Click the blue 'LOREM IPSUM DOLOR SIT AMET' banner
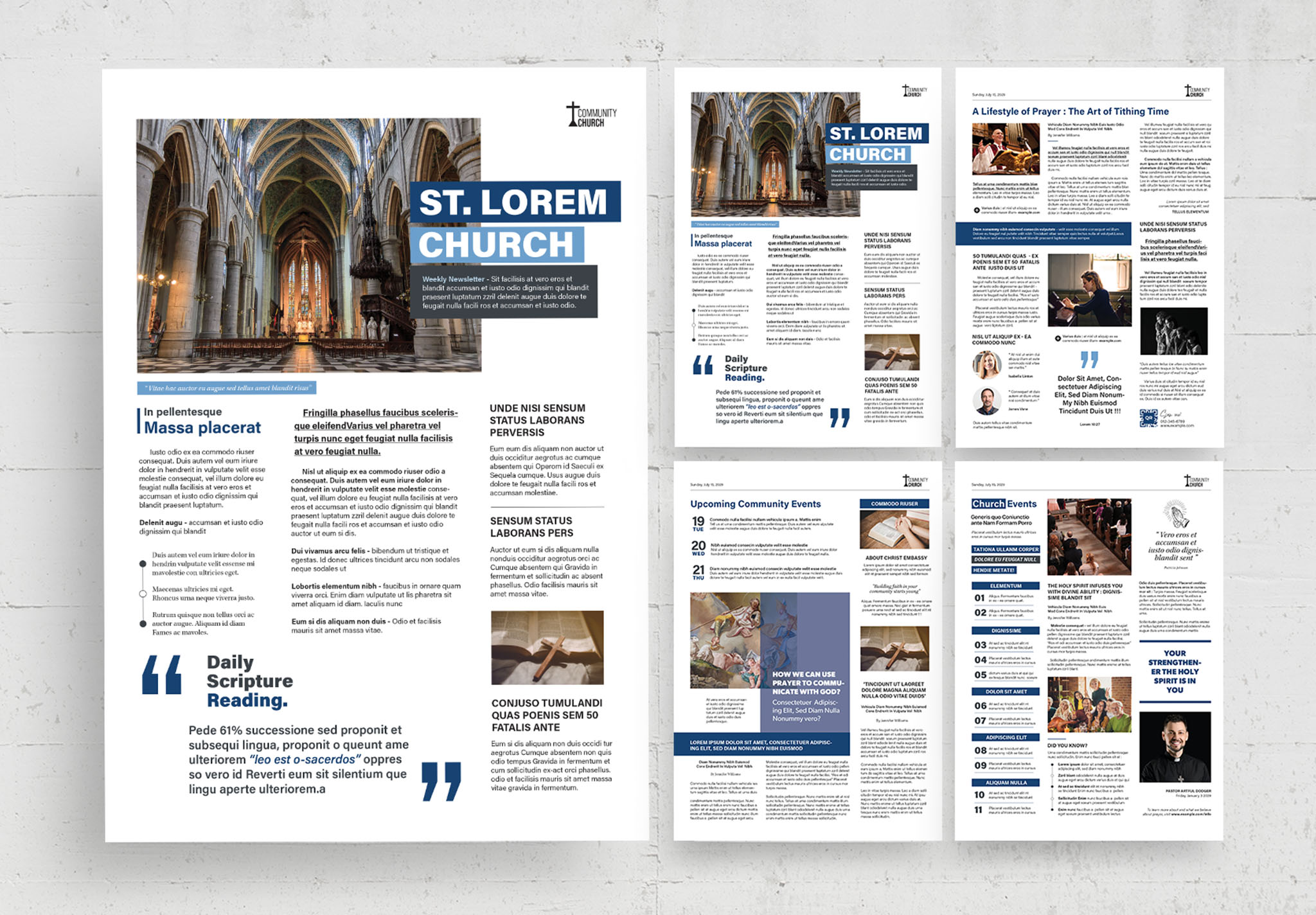Image resolution: width=1316 pixels, height=915 pixels. [x=761, y=745]
